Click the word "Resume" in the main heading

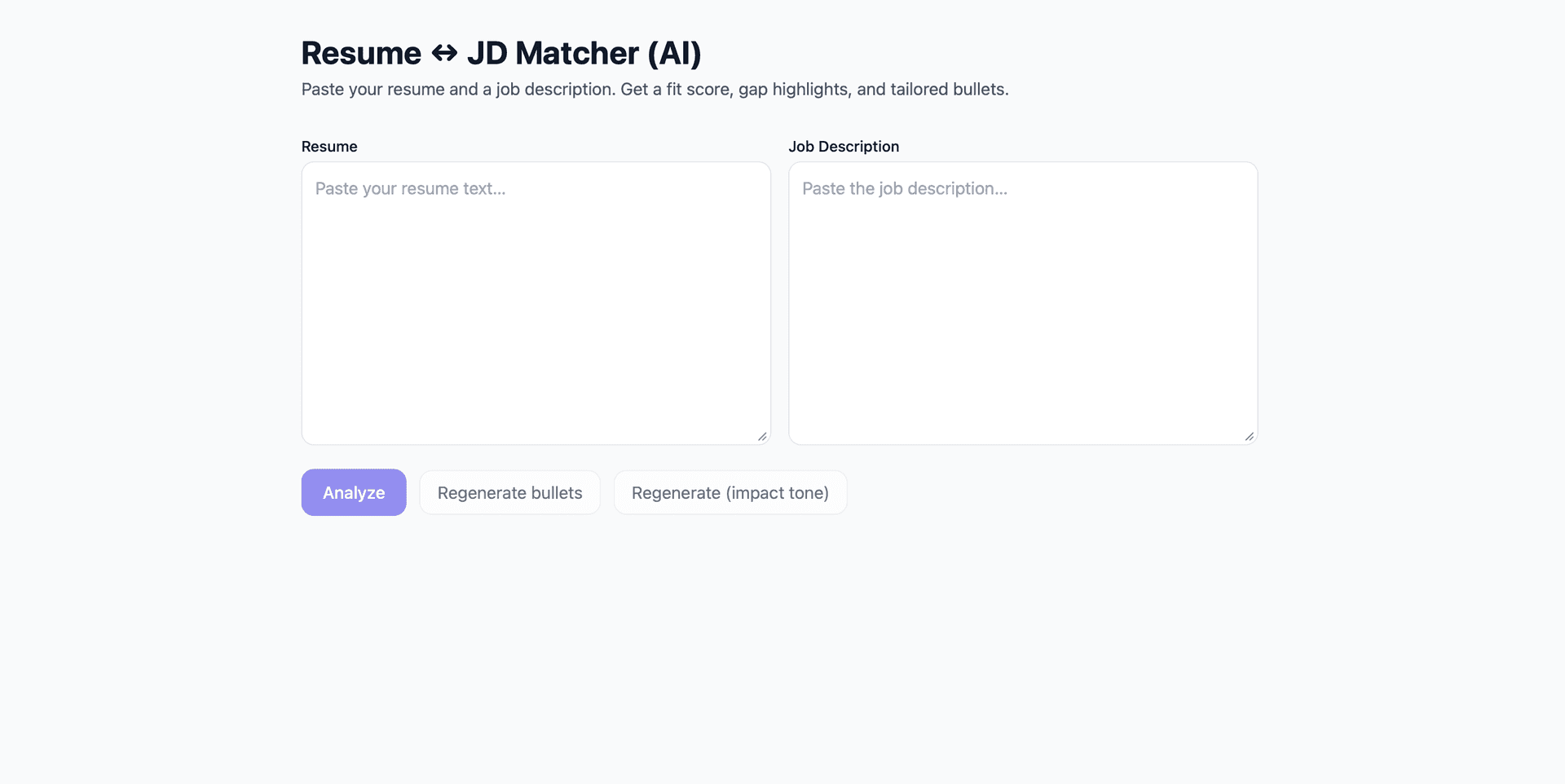361,54
